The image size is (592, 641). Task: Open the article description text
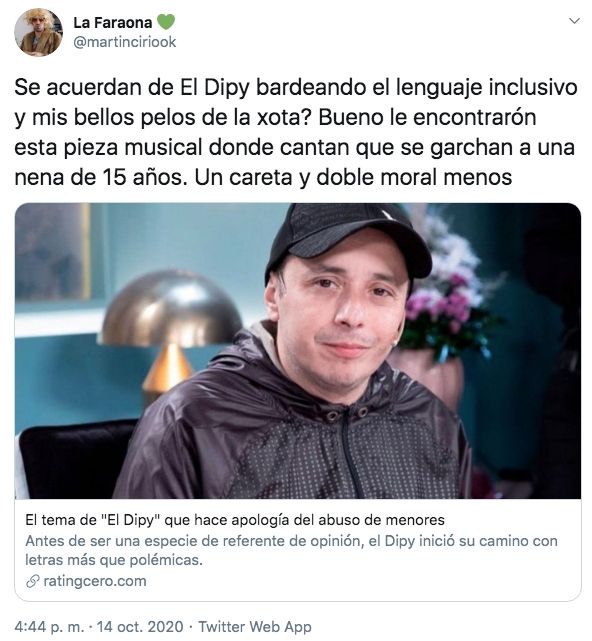291,550
